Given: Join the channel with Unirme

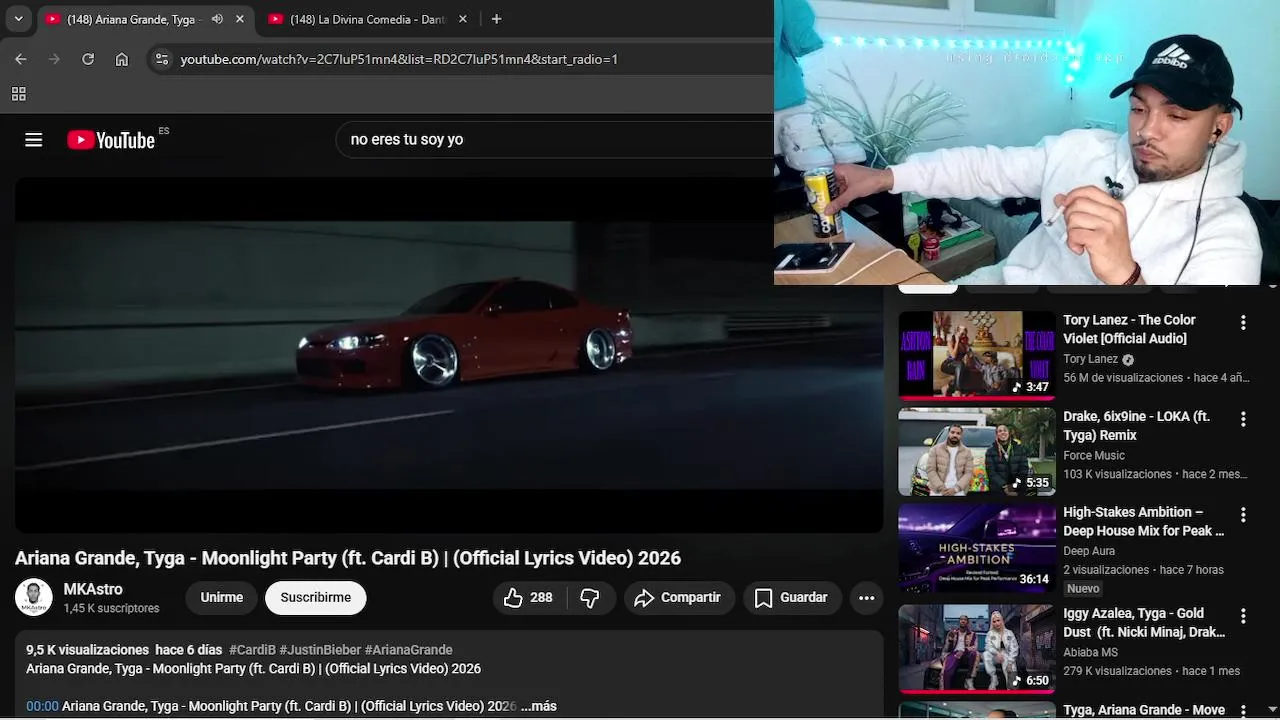Looking at the screenshot, I should click(221, 598).
